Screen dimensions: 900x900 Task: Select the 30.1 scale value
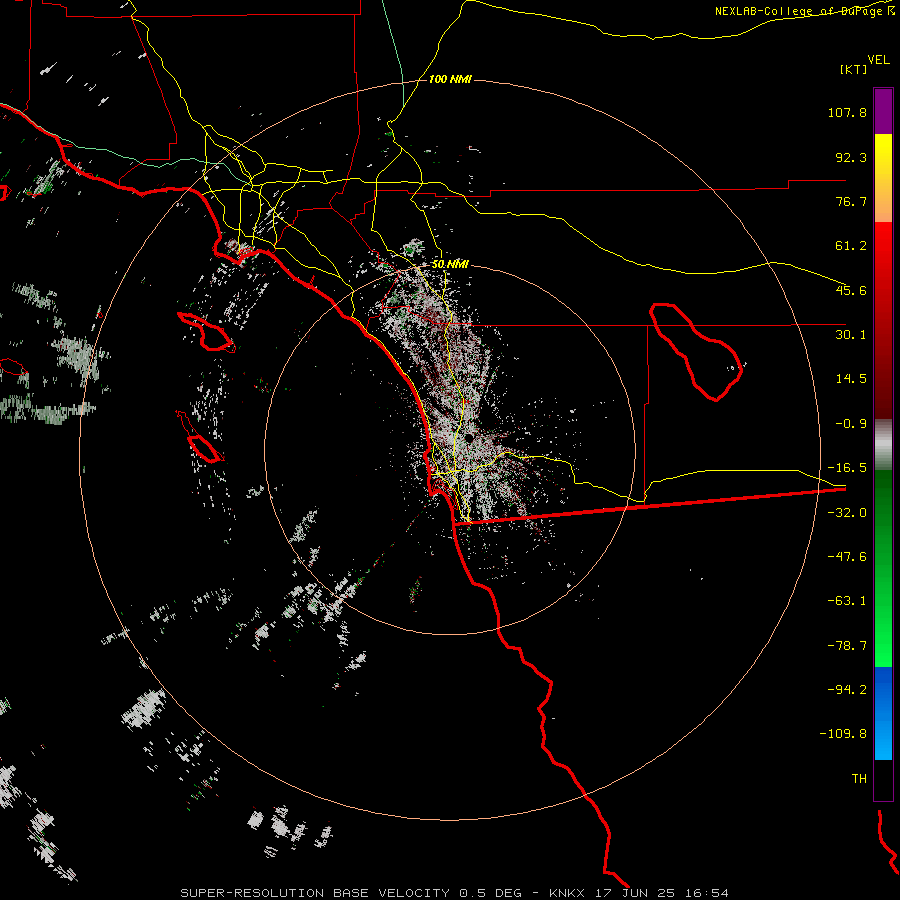[x=851, y=335]
